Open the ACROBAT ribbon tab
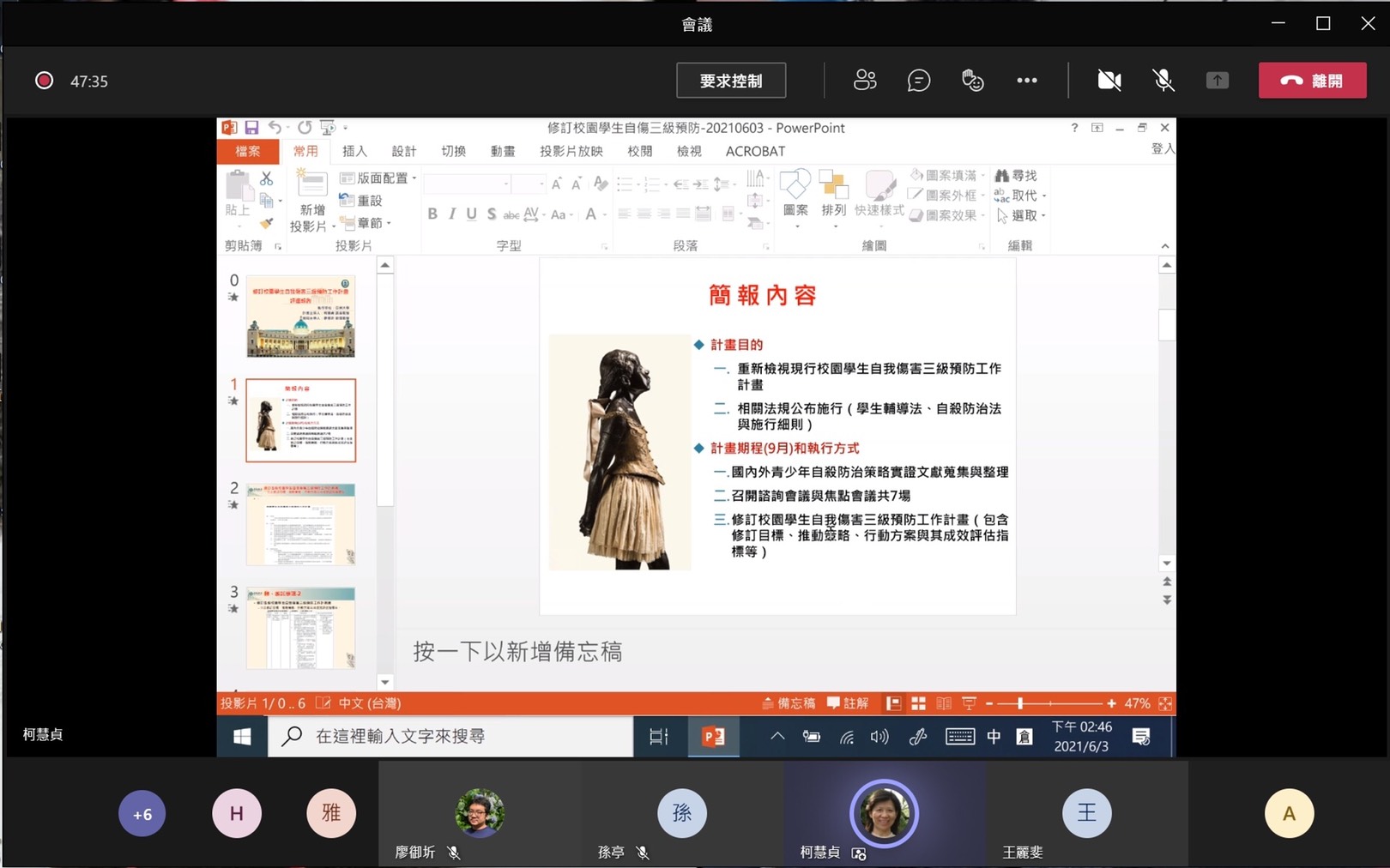The image size is (1390, 868). (x=755, y=151)
